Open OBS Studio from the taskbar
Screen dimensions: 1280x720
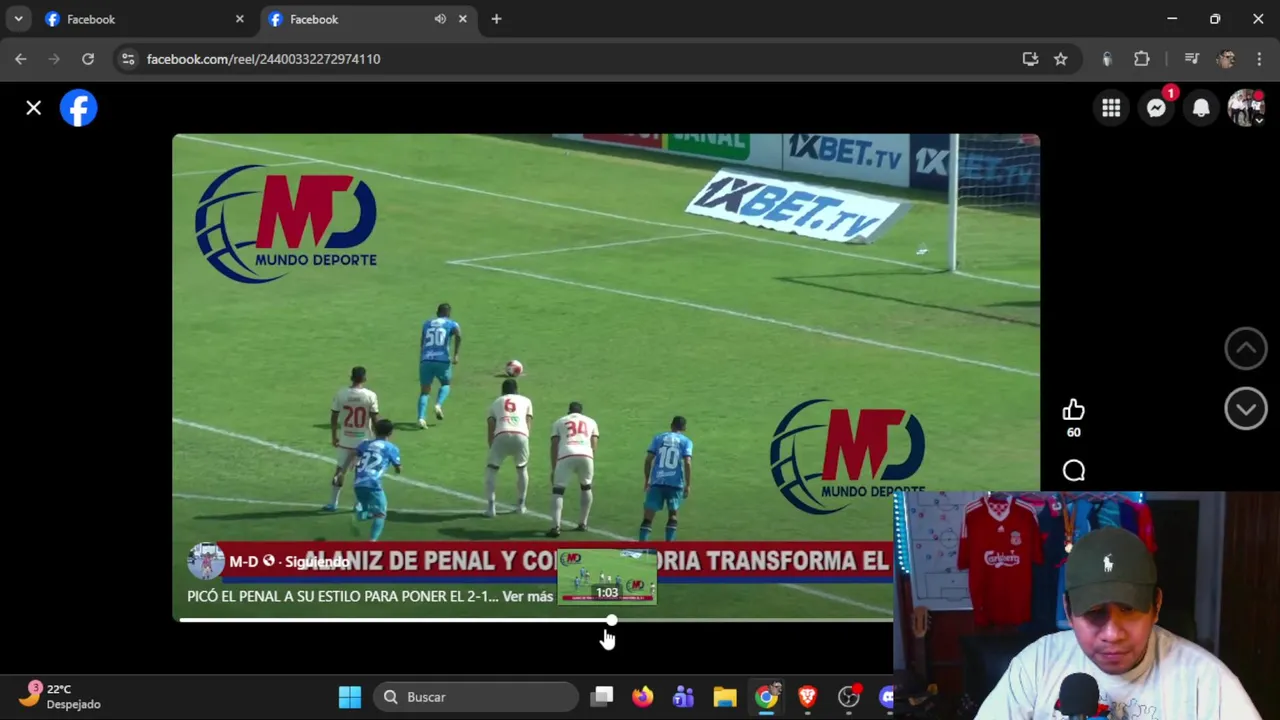pyautogui.click(x=848, y=697)
